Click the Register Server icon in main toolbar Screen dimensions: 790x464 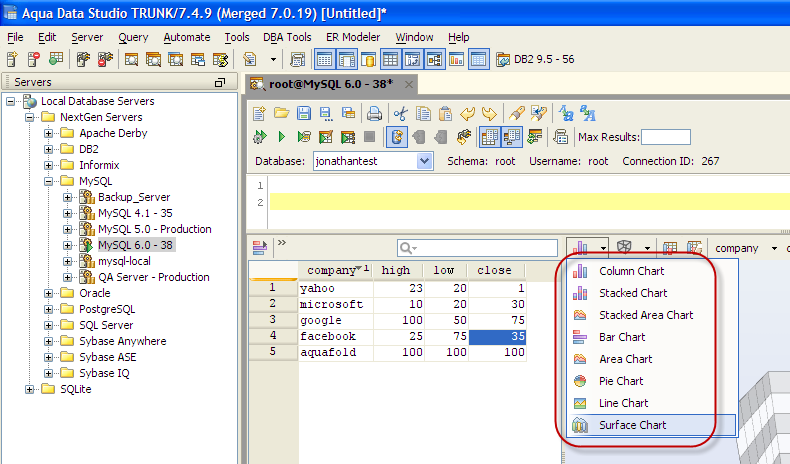click(12, 59)
